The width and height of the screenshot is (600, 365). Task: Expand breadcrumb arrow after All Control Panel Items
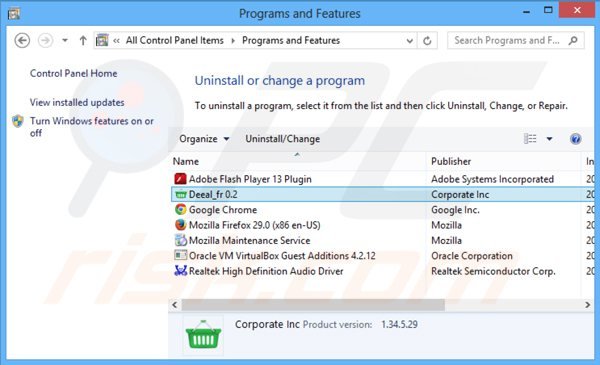(233, 41)
